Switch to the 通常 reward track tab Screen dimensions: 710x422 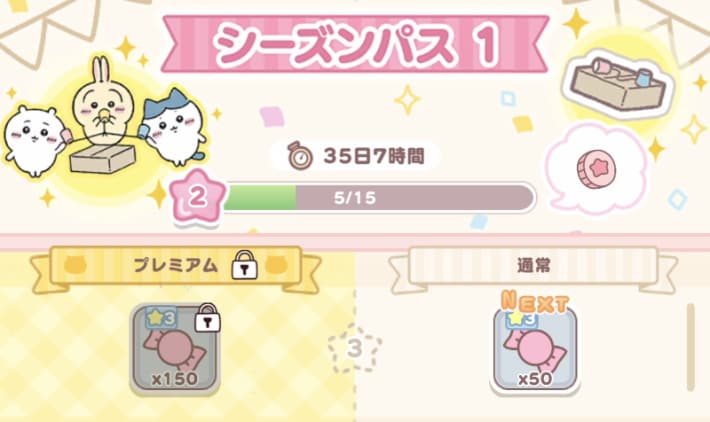tap(533, 267)
